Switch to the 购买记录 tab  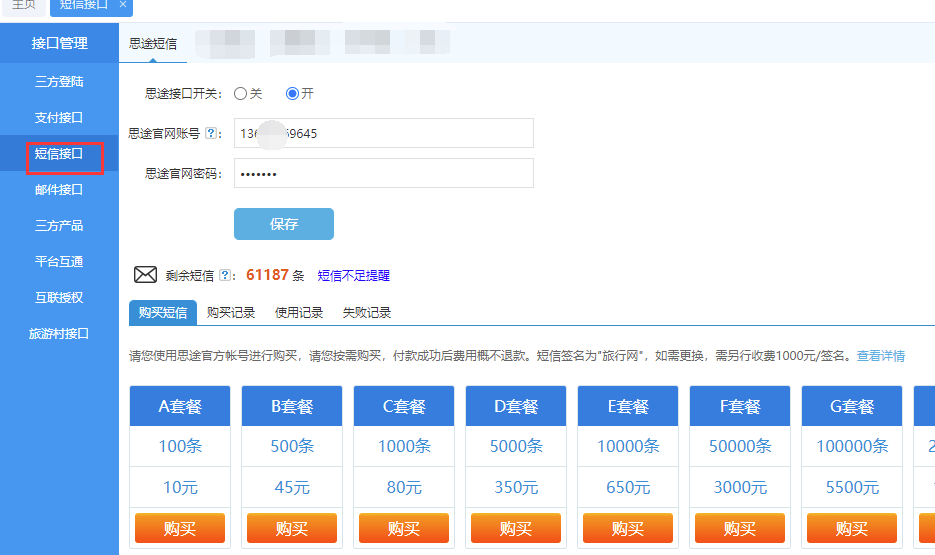point(231,312)
